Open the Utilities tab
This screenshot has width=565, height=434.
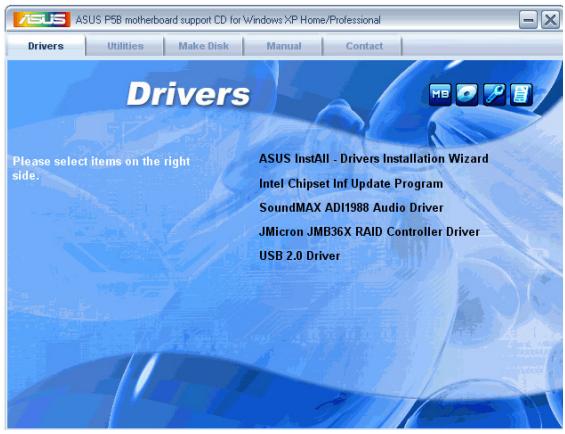coord(125,46)
